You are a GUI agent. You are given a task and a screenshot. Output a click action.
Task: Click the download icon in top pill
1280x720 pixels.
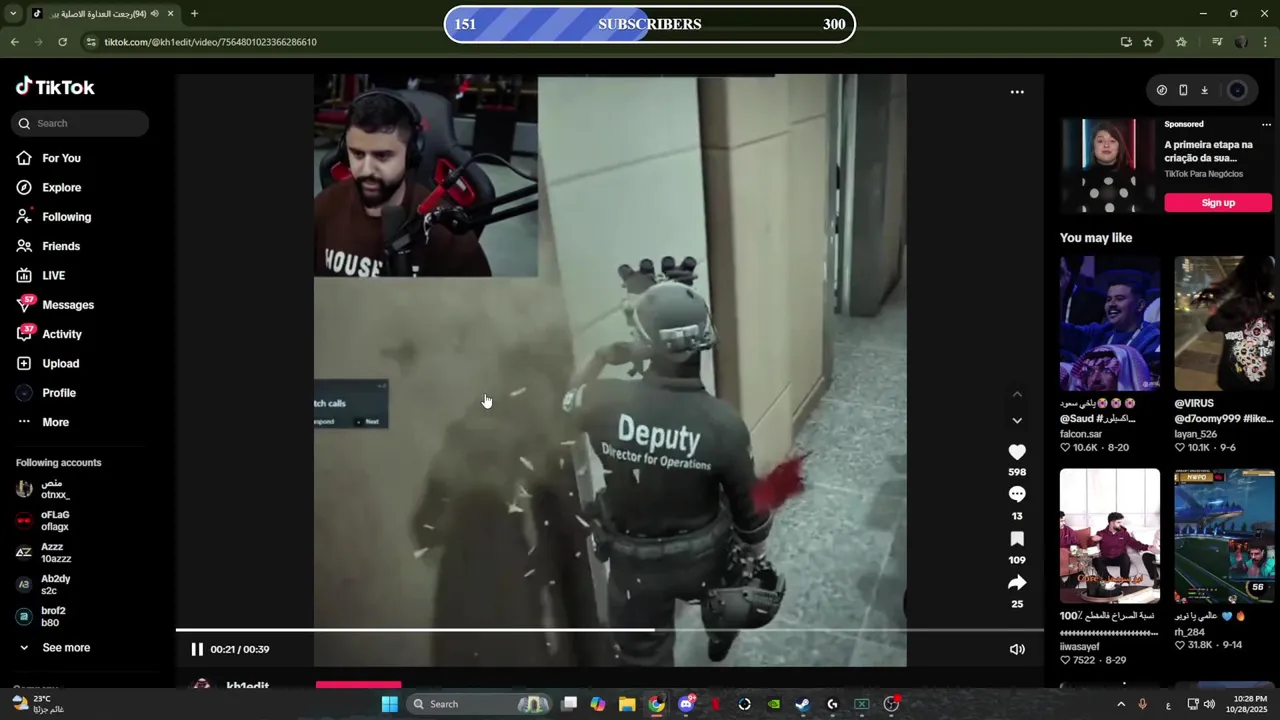pos(1204,90)
